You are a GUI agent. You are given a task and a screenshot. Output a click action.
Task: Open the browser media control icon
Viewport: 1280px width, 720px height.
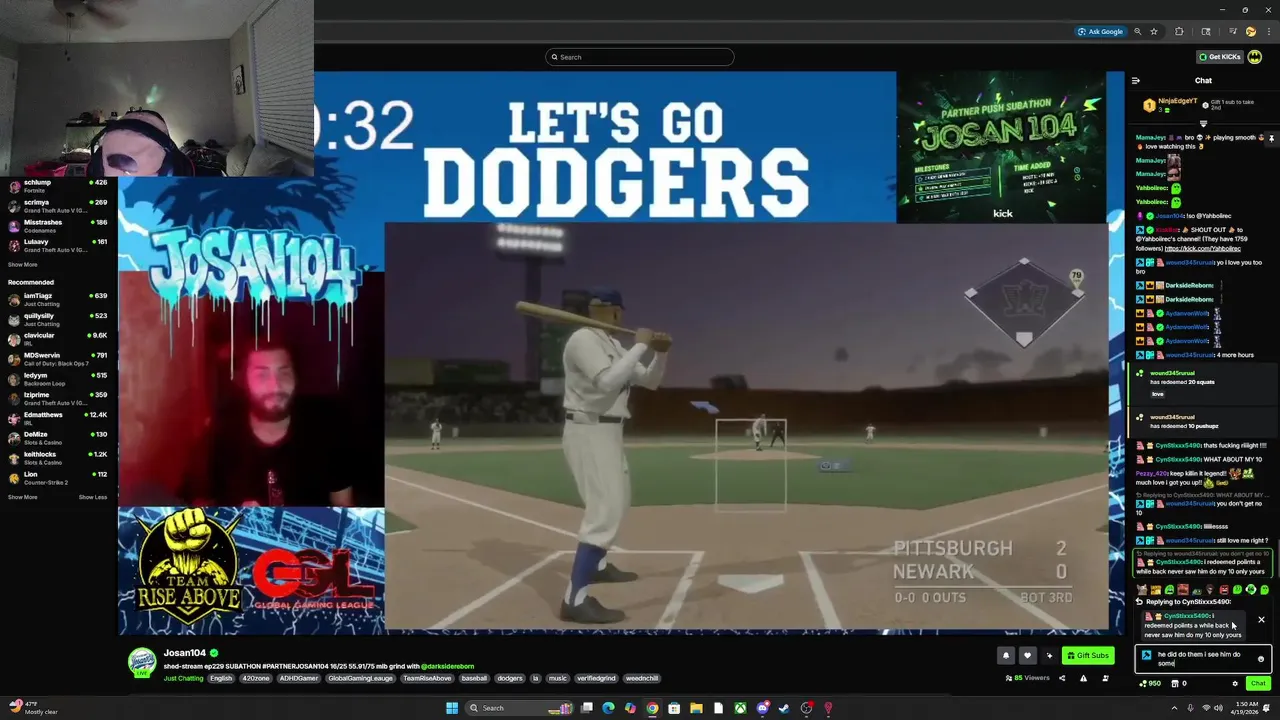(x=1233, y=31)
